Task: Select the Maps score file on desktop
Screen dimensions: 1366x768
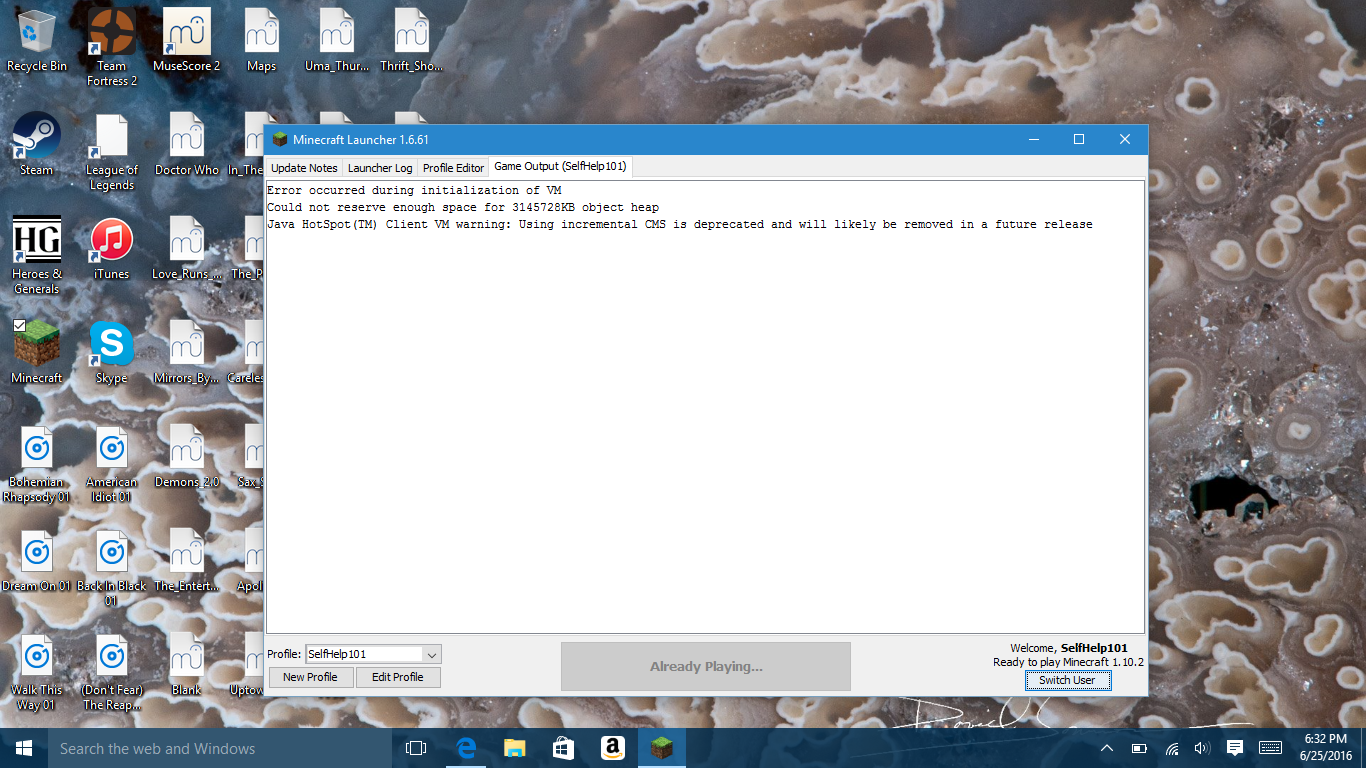Action: (261, 42)
